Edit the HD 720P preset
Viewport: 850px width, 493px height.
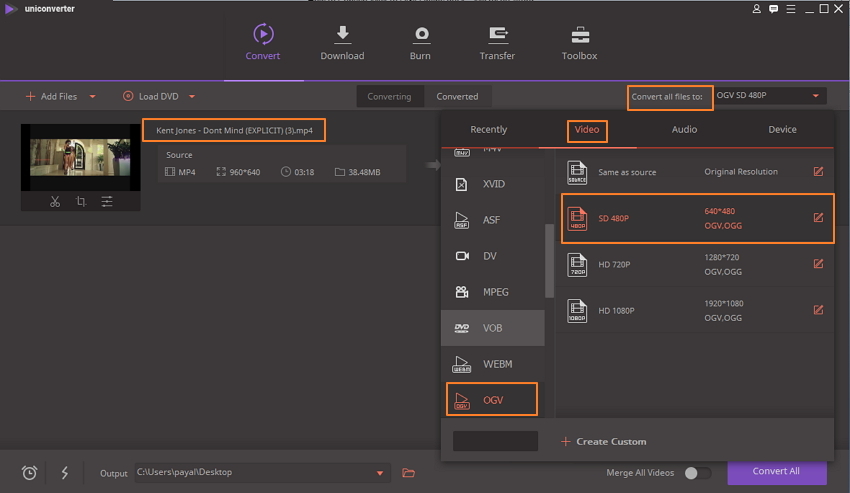pyautogui.click(x=818, y=264)
